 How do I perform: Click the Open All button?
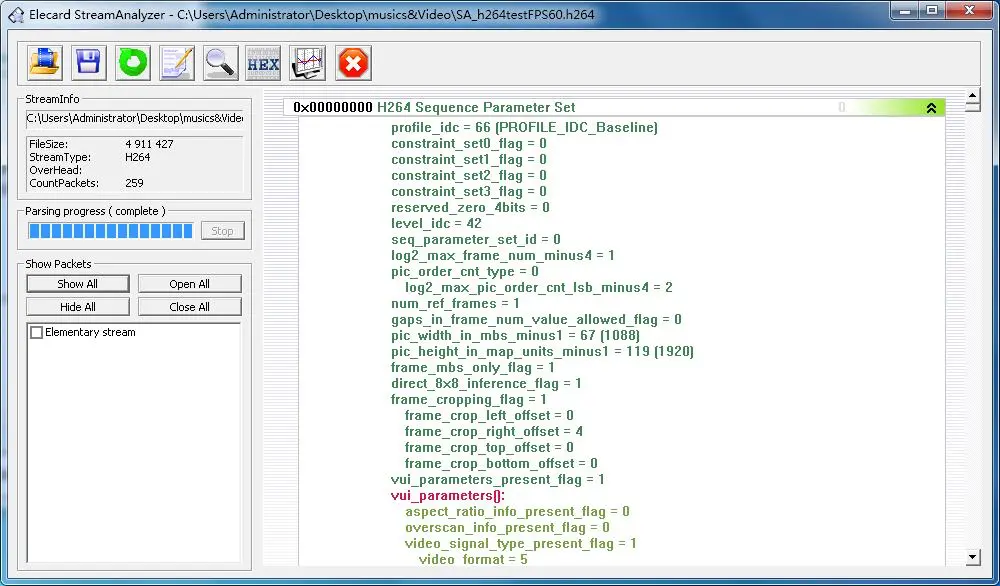point(189,284)
